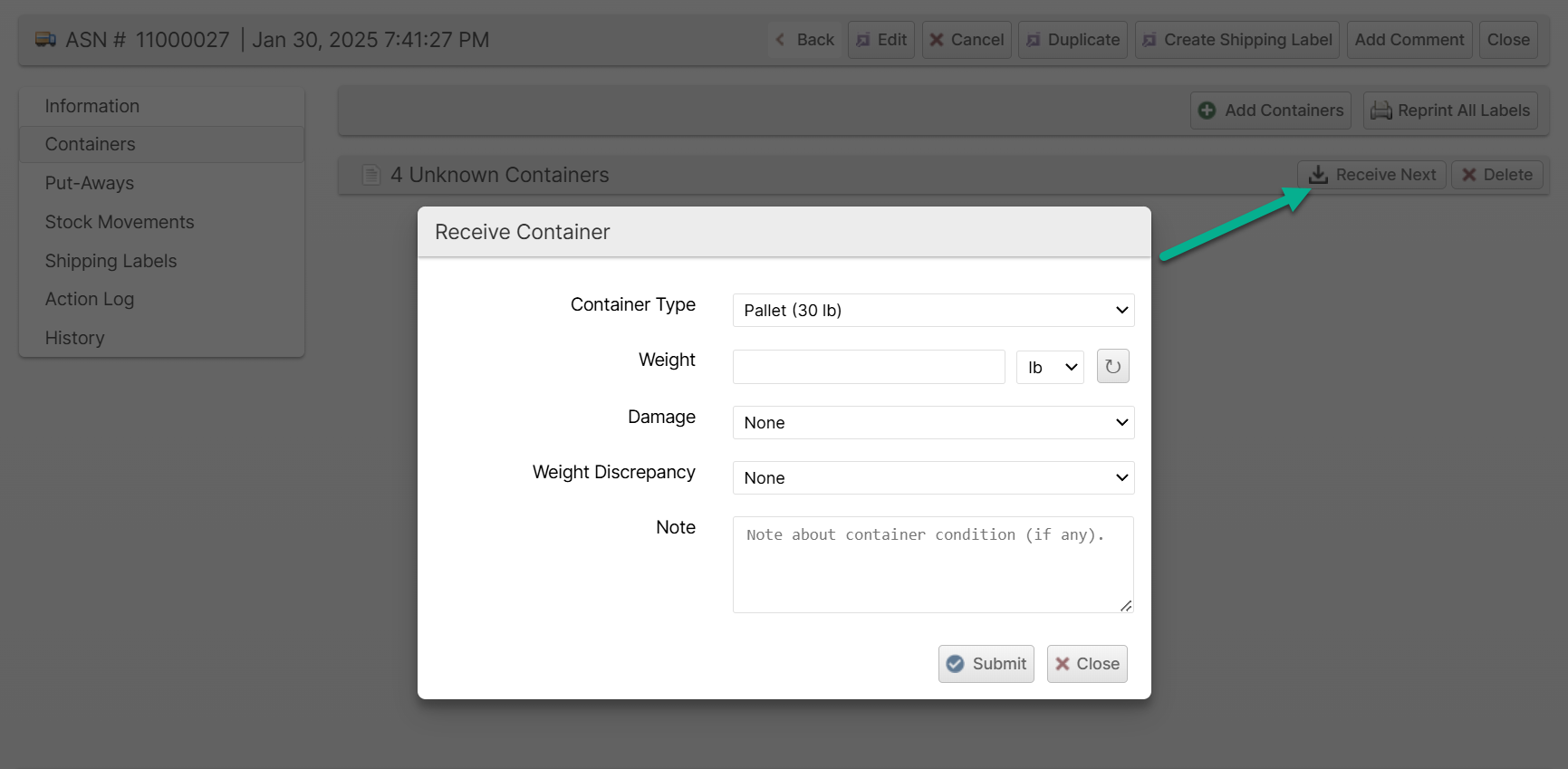Click the document icon beside Unknown Containers
The height and width of the screenshot is (769, 1568).
click(370, 175)
